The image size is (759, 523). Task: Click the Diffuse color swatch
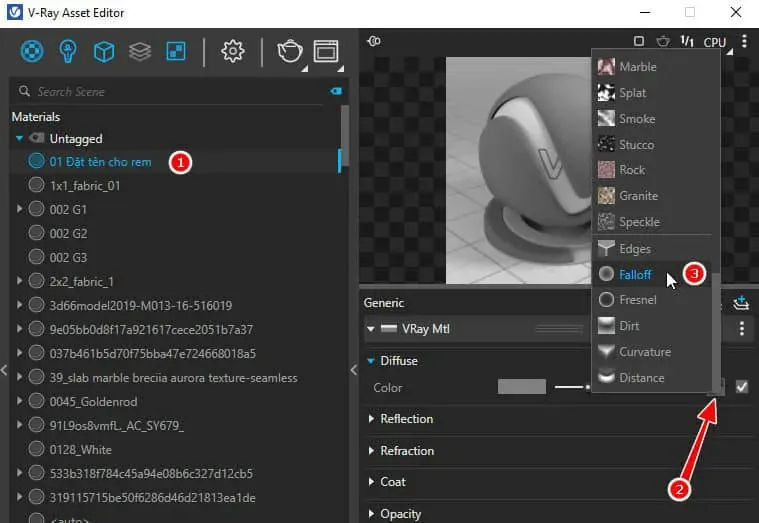point(522,387)
